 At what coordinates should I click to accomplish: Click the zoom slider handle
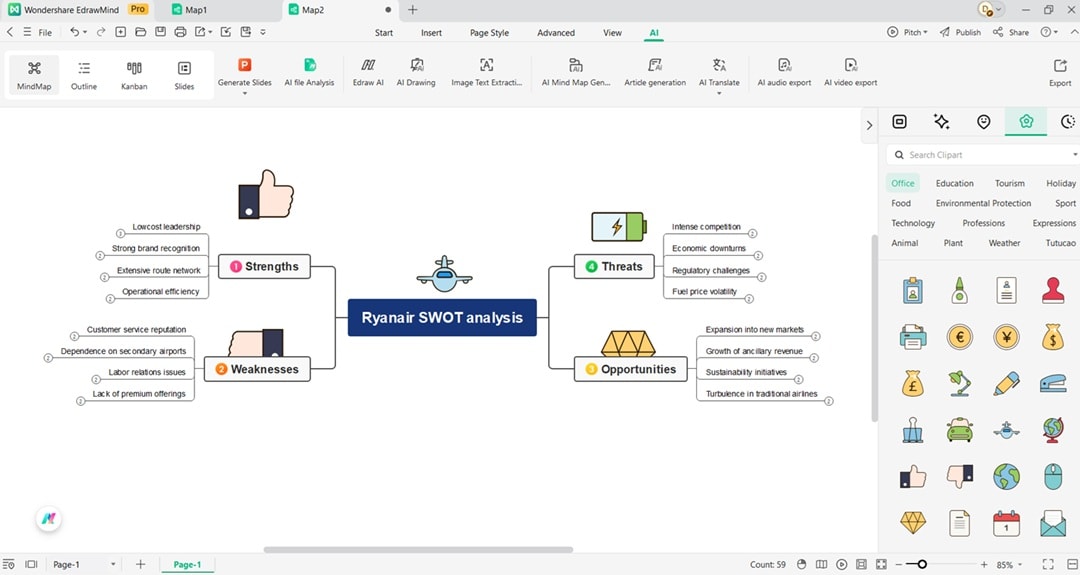tap(922, 564)
